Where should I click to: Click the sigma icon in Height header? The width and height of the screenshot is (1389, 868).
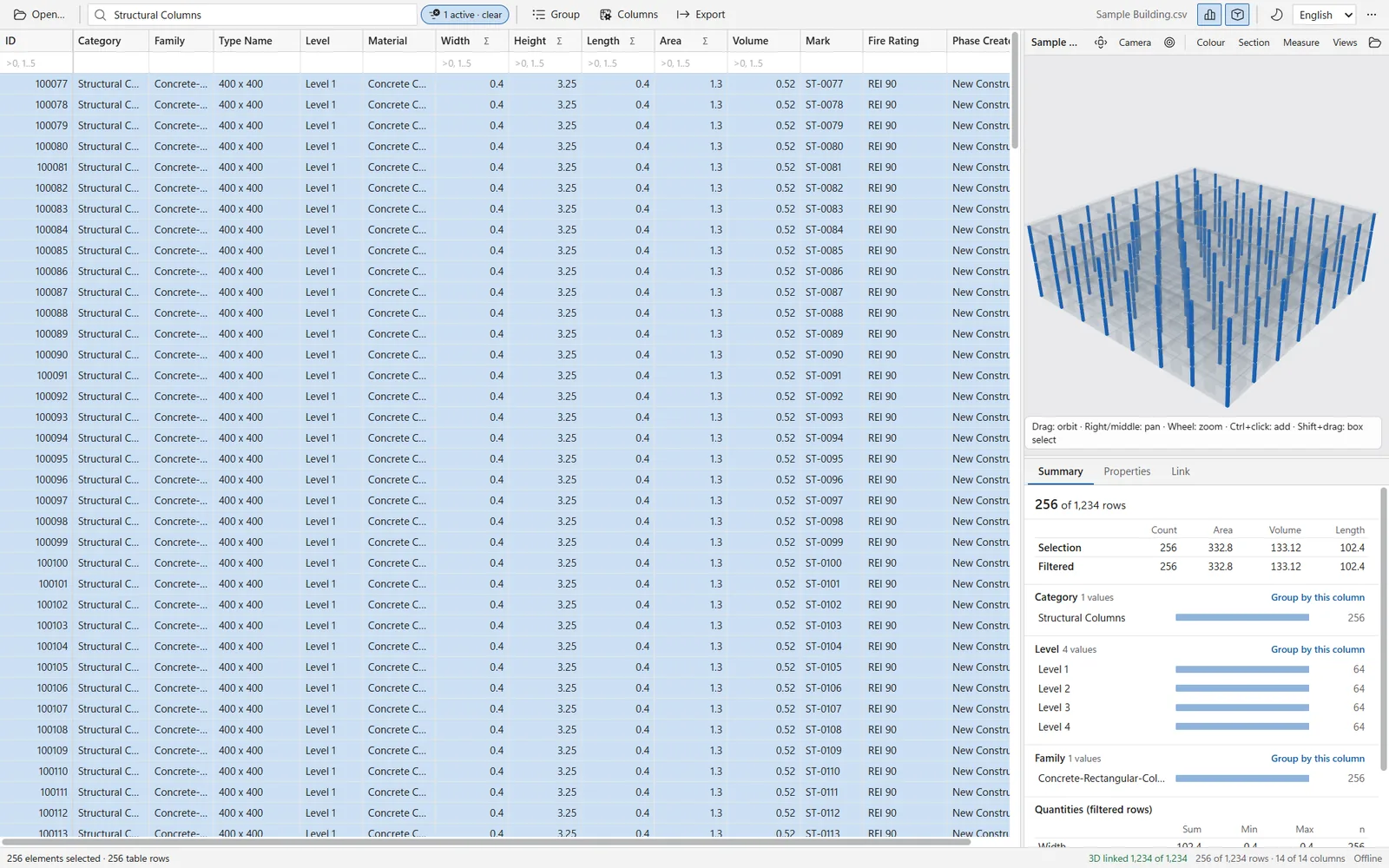(559, 41)
